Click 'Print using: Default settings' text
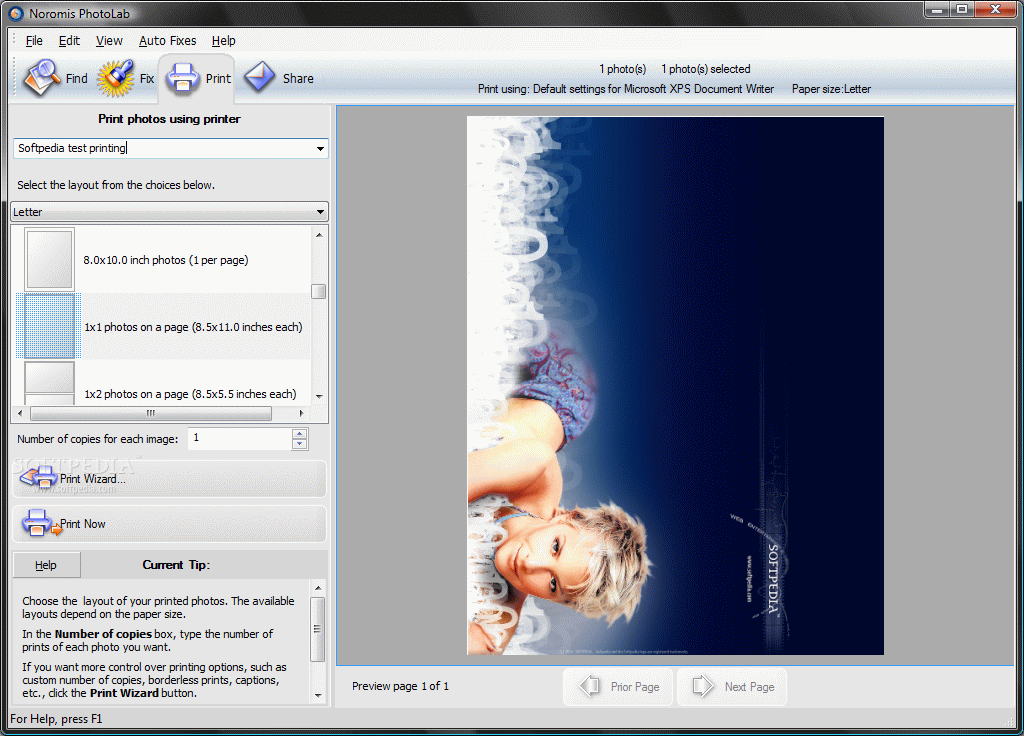1024x736 pixels. click(x=626, y=89)
